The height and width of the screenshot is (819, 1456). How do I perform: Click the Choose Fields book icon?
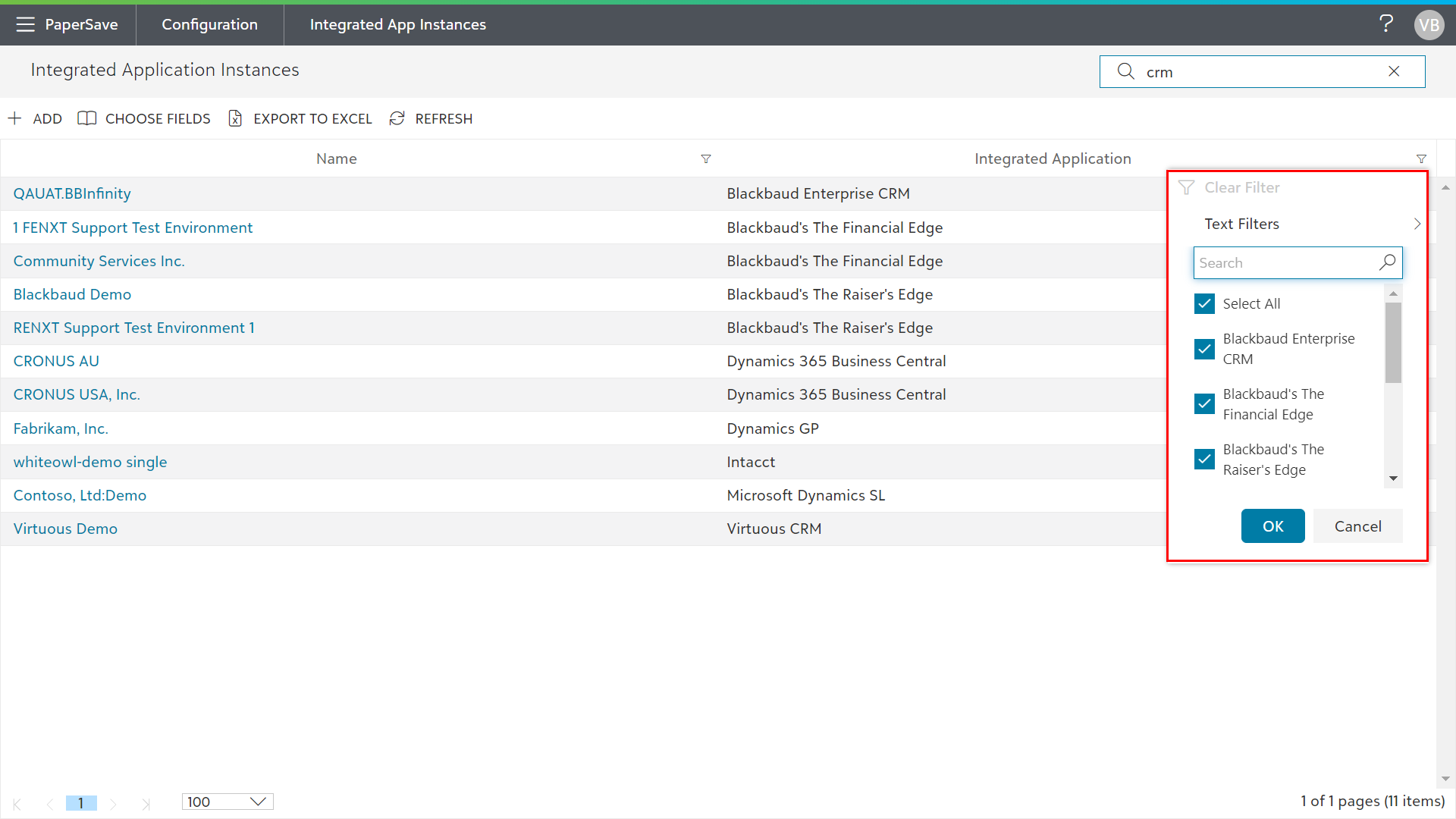(87, 118)
